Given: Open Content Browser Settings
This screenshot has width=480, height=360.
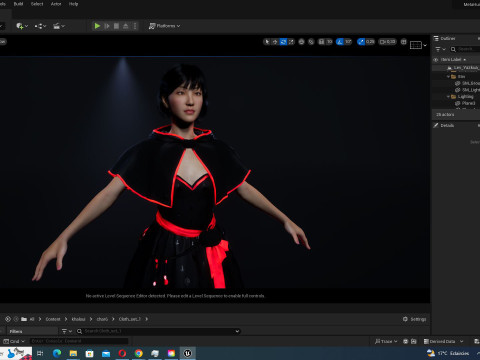Looking at the screenshot, I should [414, 319].
